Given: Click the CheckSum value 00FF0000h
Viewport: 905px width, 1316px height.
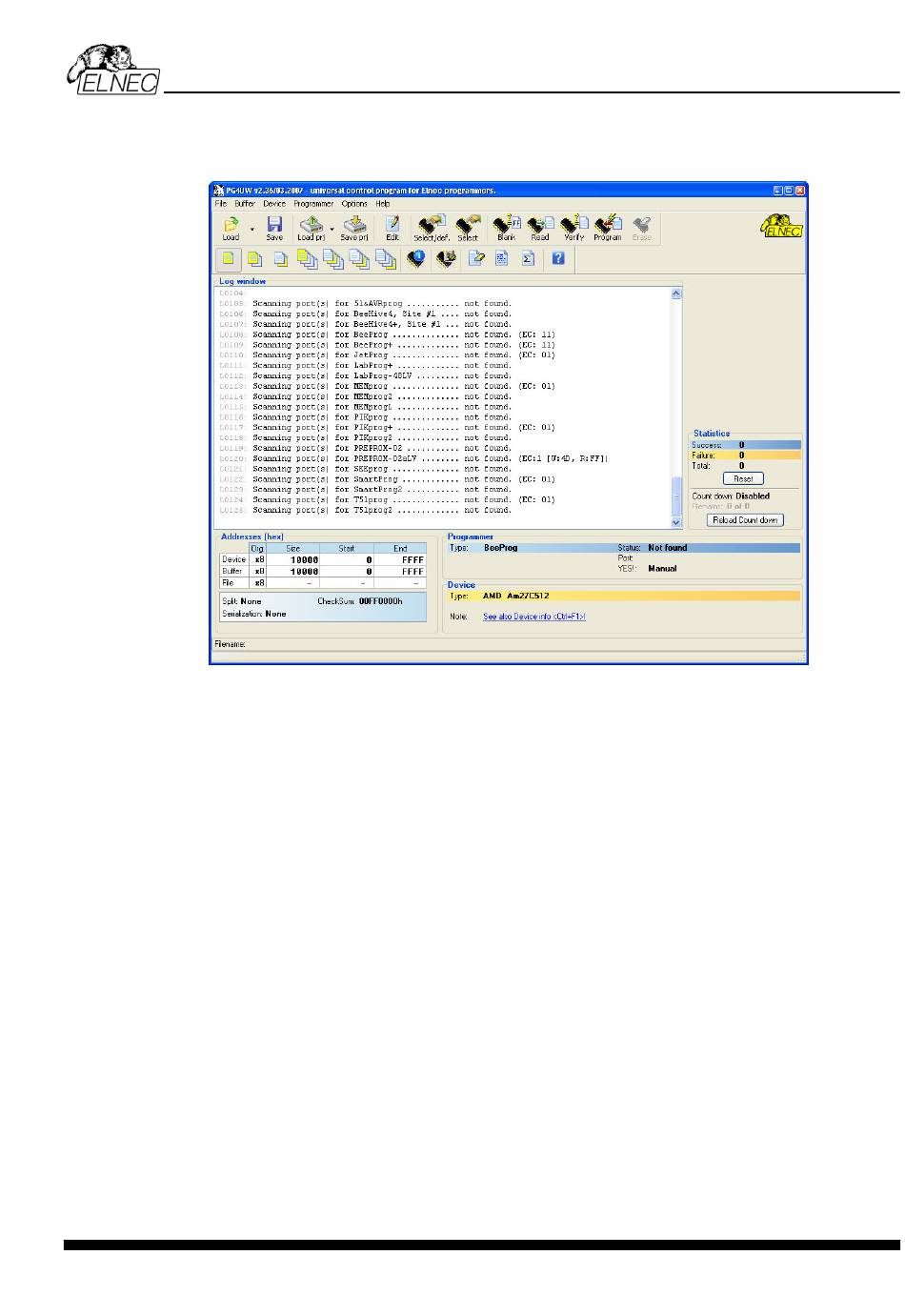Looking at the screenshot, I should coord(380,601).
